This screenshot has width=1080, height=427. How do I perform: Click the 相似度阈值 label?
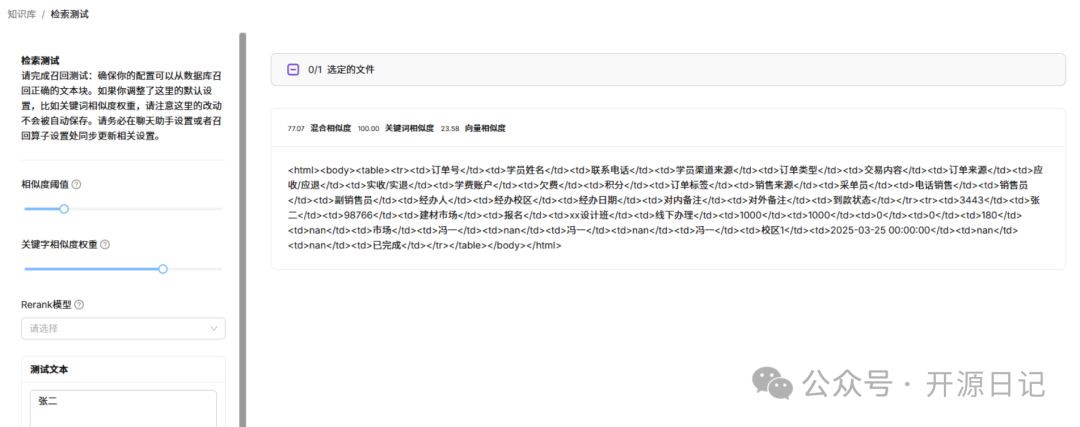tap(45, 185)
